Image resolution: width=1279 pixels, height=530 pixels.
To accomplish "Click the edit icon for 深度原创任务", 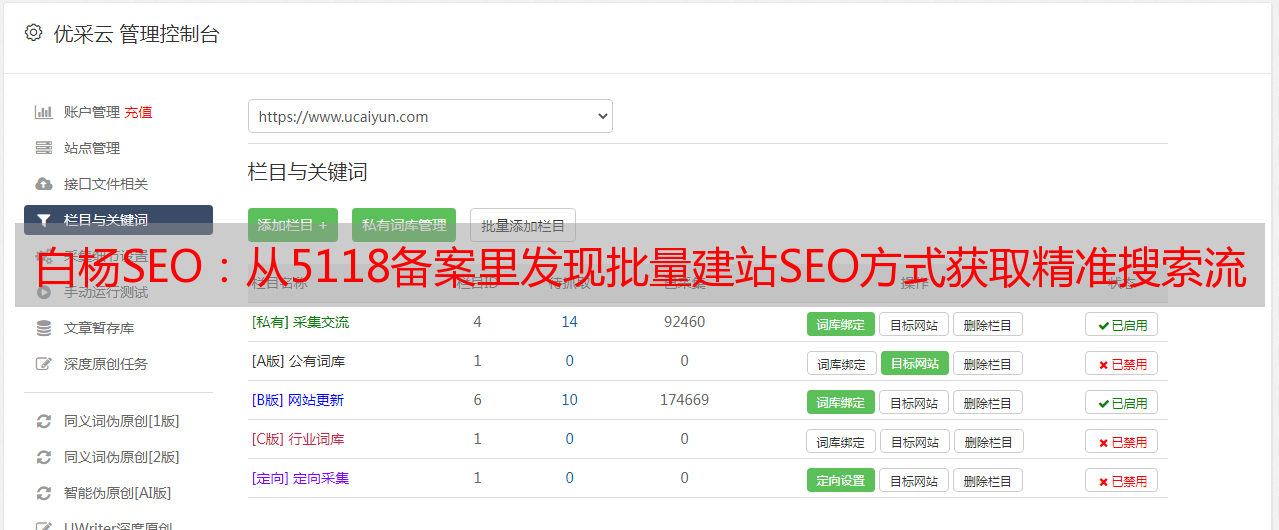I will tap(43, 364).
